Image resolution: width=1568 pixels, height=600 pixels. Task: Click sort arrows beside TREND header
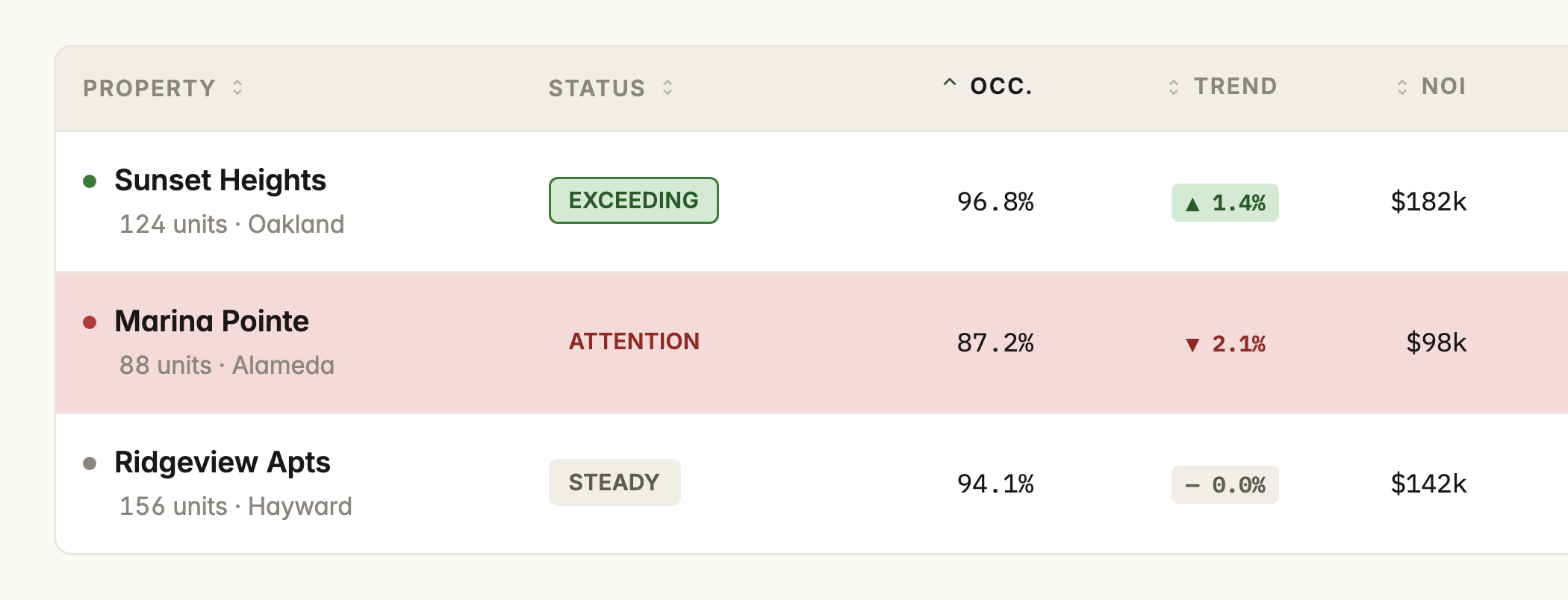click(x=1174, y=87)
